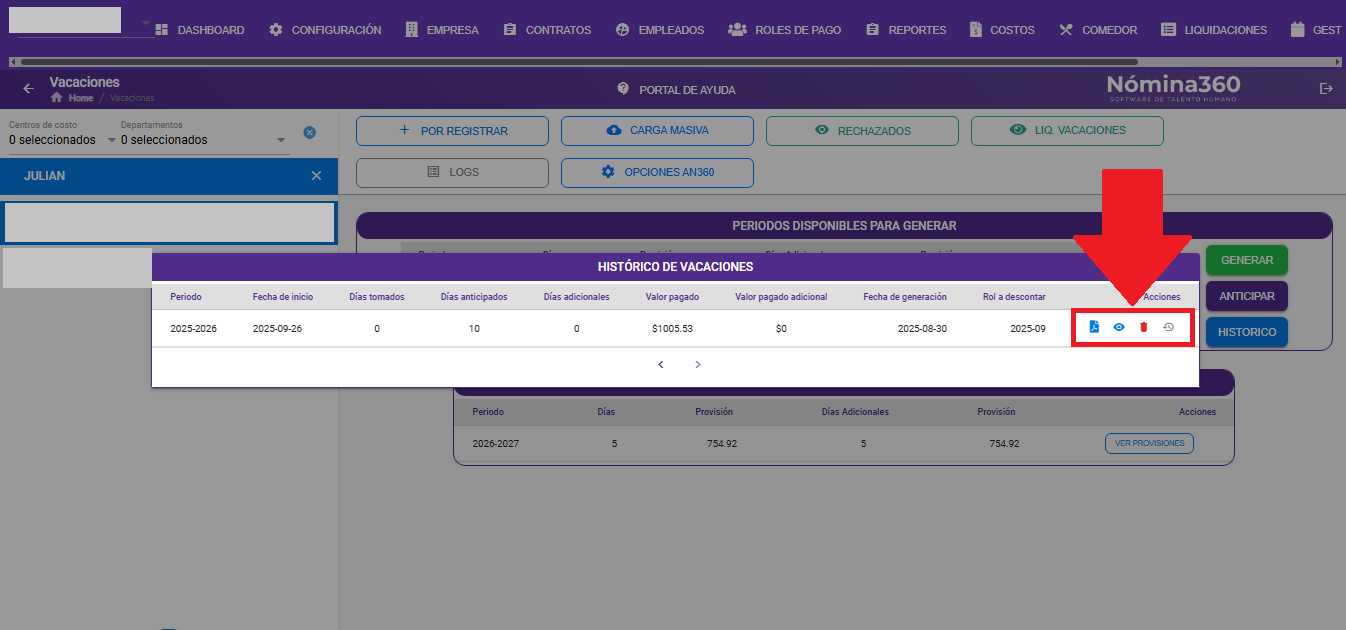Select the highlighted employee row in the list
This screenshot has height=630, width=1346.
coord(169,222)
